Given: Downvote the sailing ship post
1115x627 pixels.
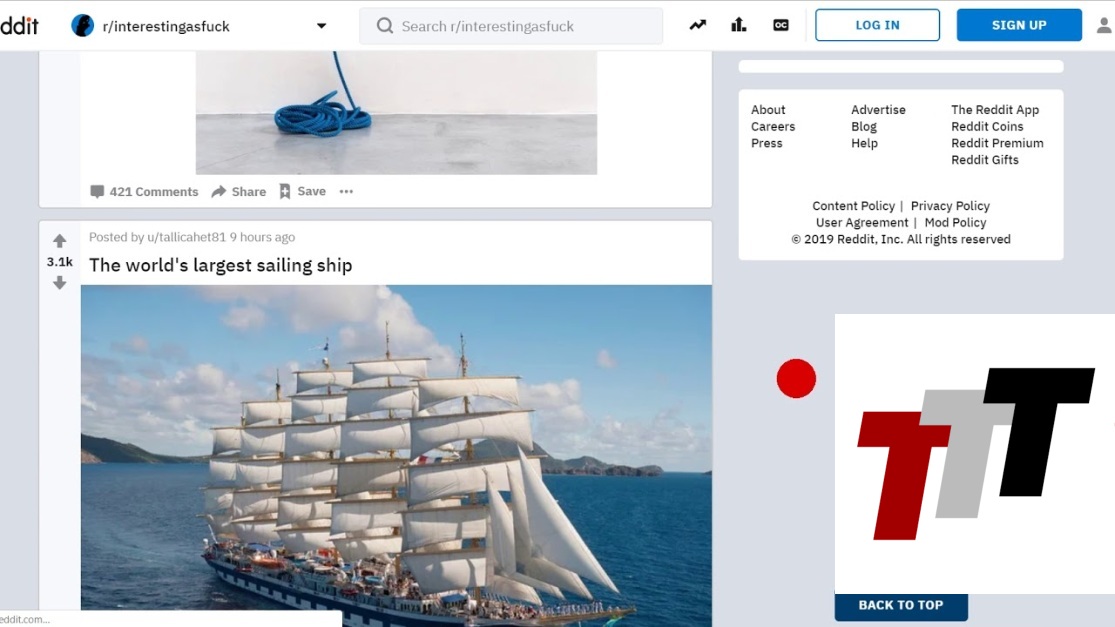Looking at the screenshot, I should click(x=60, y=283).
